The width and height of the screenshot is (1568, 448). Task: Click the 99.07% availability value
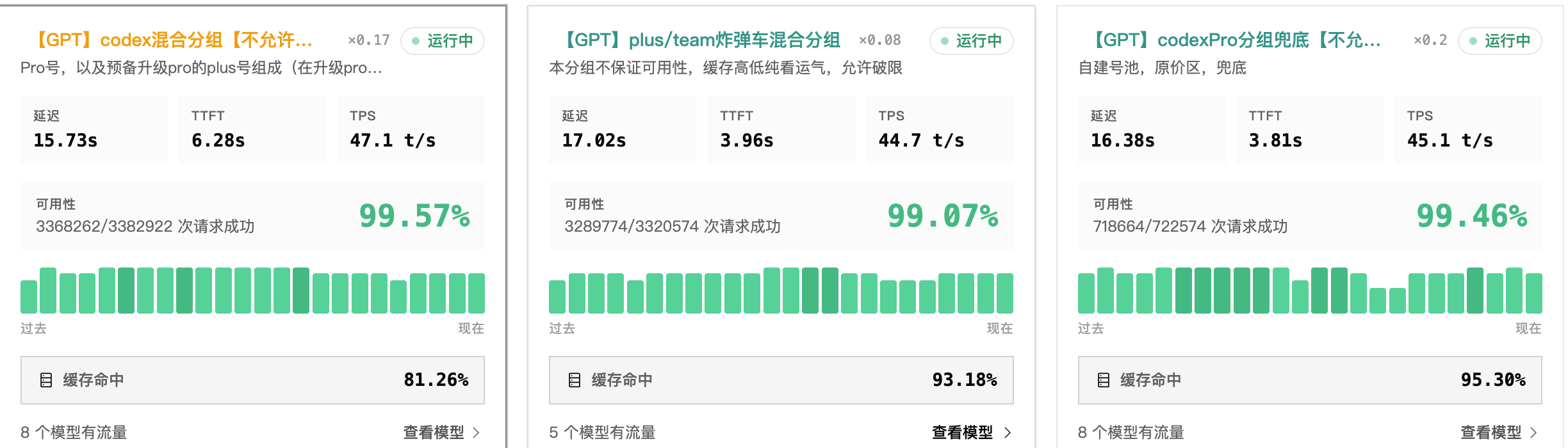[x=943, y=216]
